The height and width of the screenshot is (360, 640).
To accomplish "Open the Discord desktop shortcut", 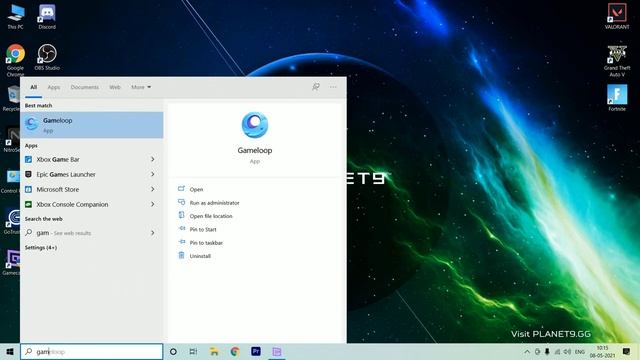I will [47, 17].
